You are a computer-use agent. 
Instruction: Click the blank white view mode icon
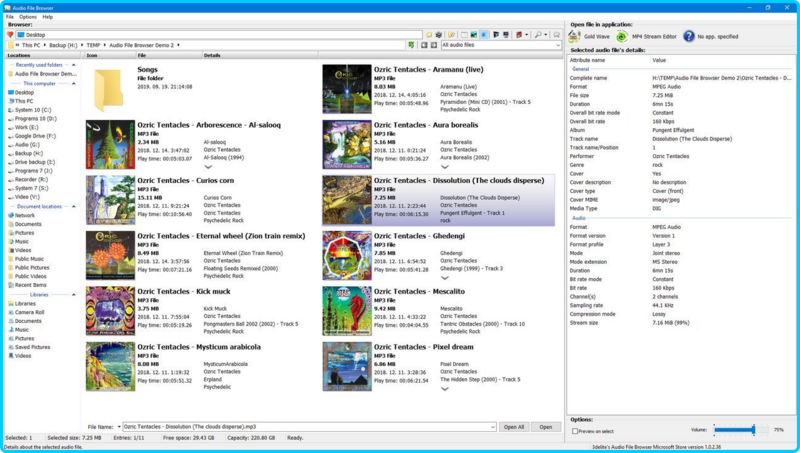[464, 35]
